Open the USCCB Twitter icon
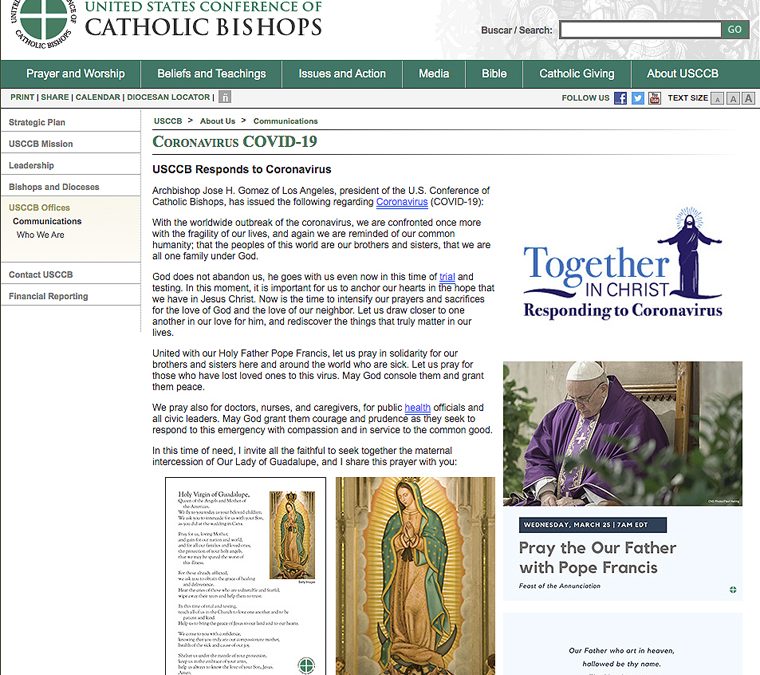 coord(637,98)
